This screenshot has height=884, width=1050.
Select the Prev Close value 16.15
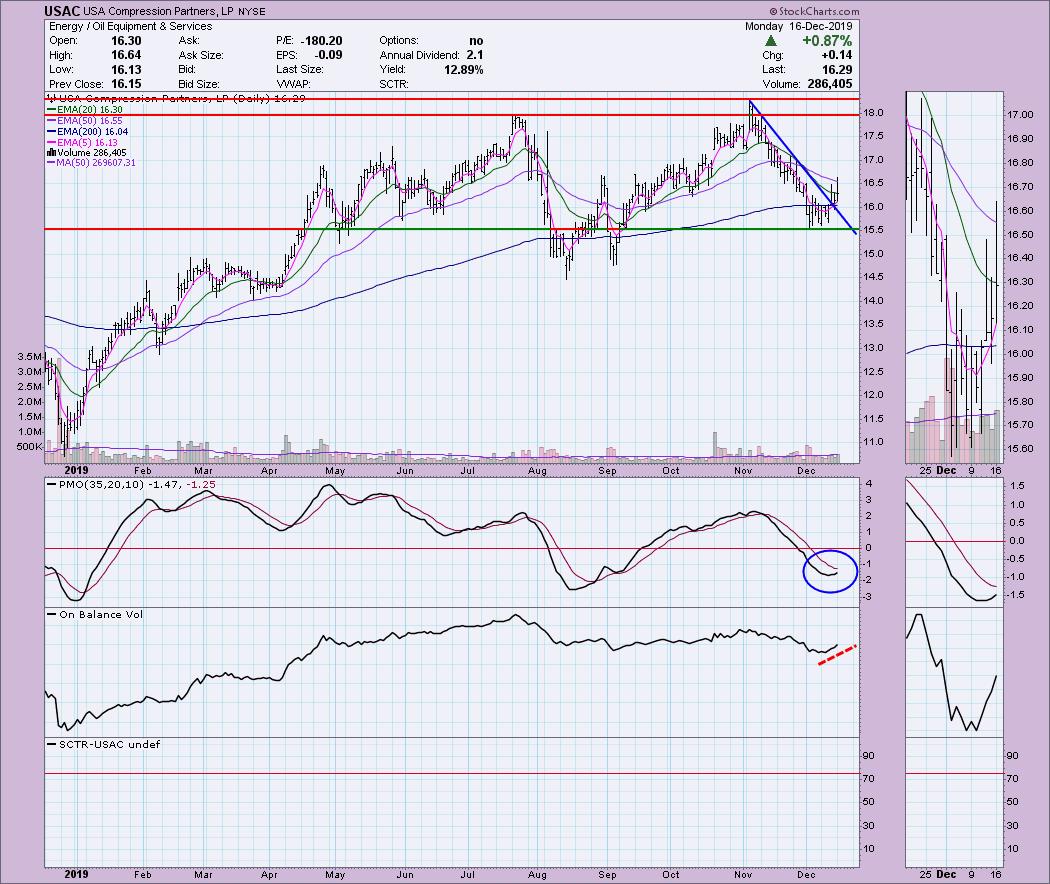[x=126, y=84]
